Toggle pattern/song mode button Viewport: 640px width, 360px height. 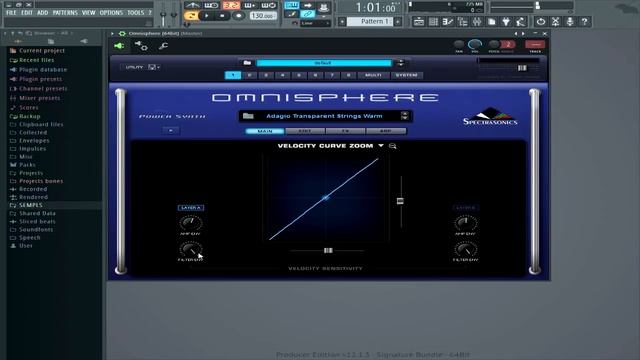point(191,16)
